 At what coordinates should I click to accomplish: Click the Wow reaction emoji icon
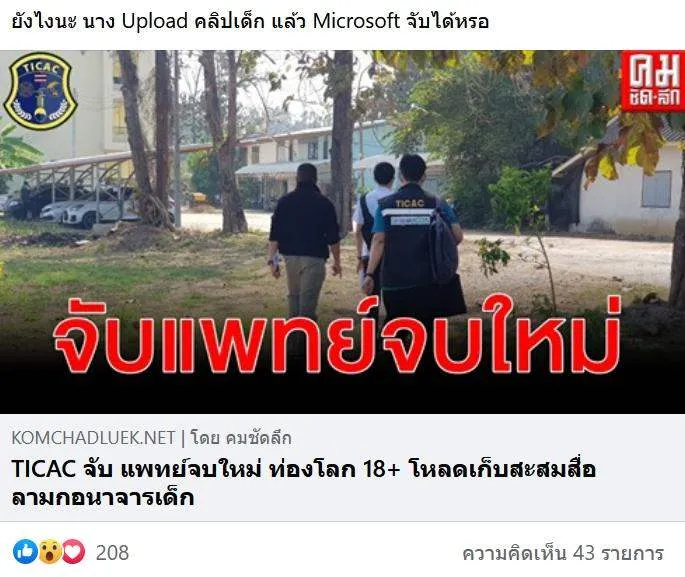50,552
